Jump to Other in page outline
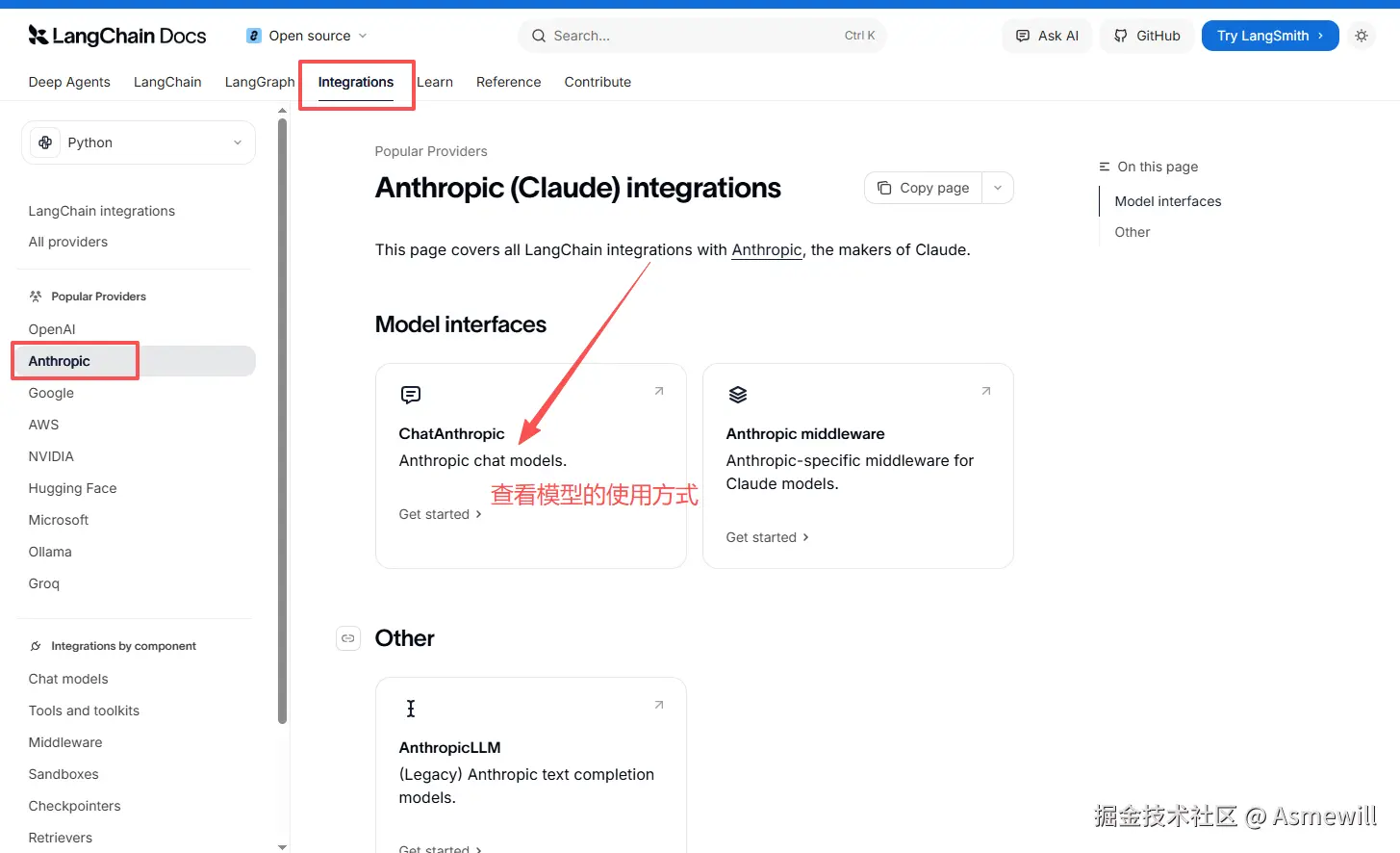 coord(1133,232)
